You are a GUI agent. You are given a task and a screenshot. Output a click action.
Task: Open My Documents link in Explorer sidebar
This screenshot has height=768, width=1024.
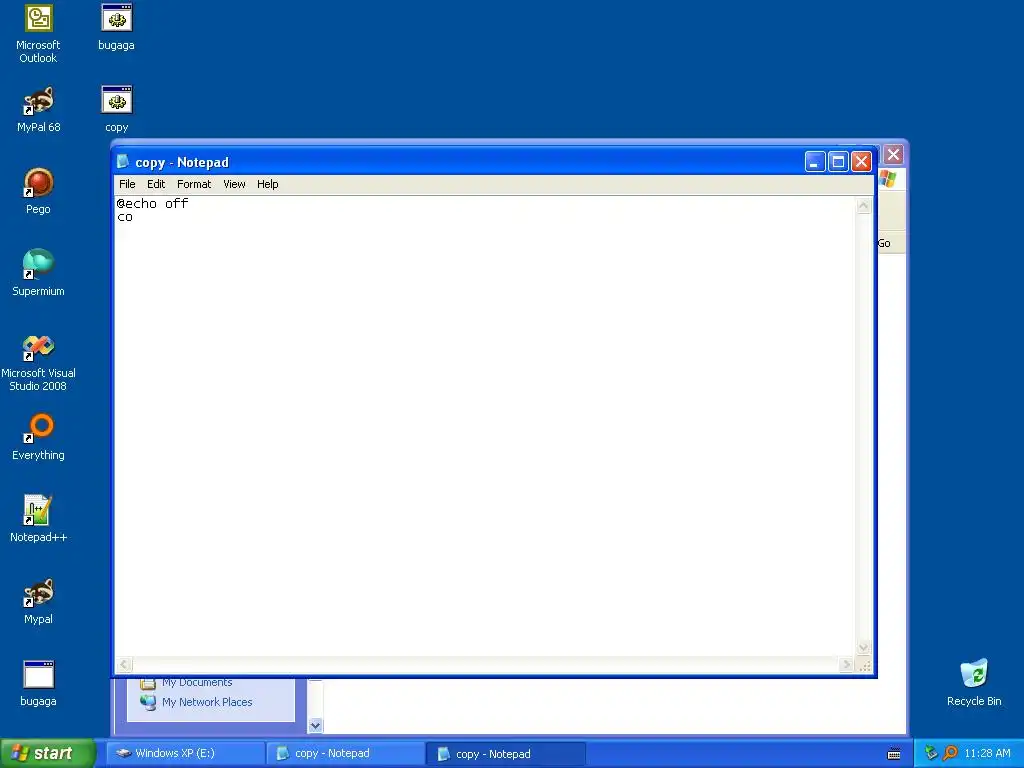point(197,682)
